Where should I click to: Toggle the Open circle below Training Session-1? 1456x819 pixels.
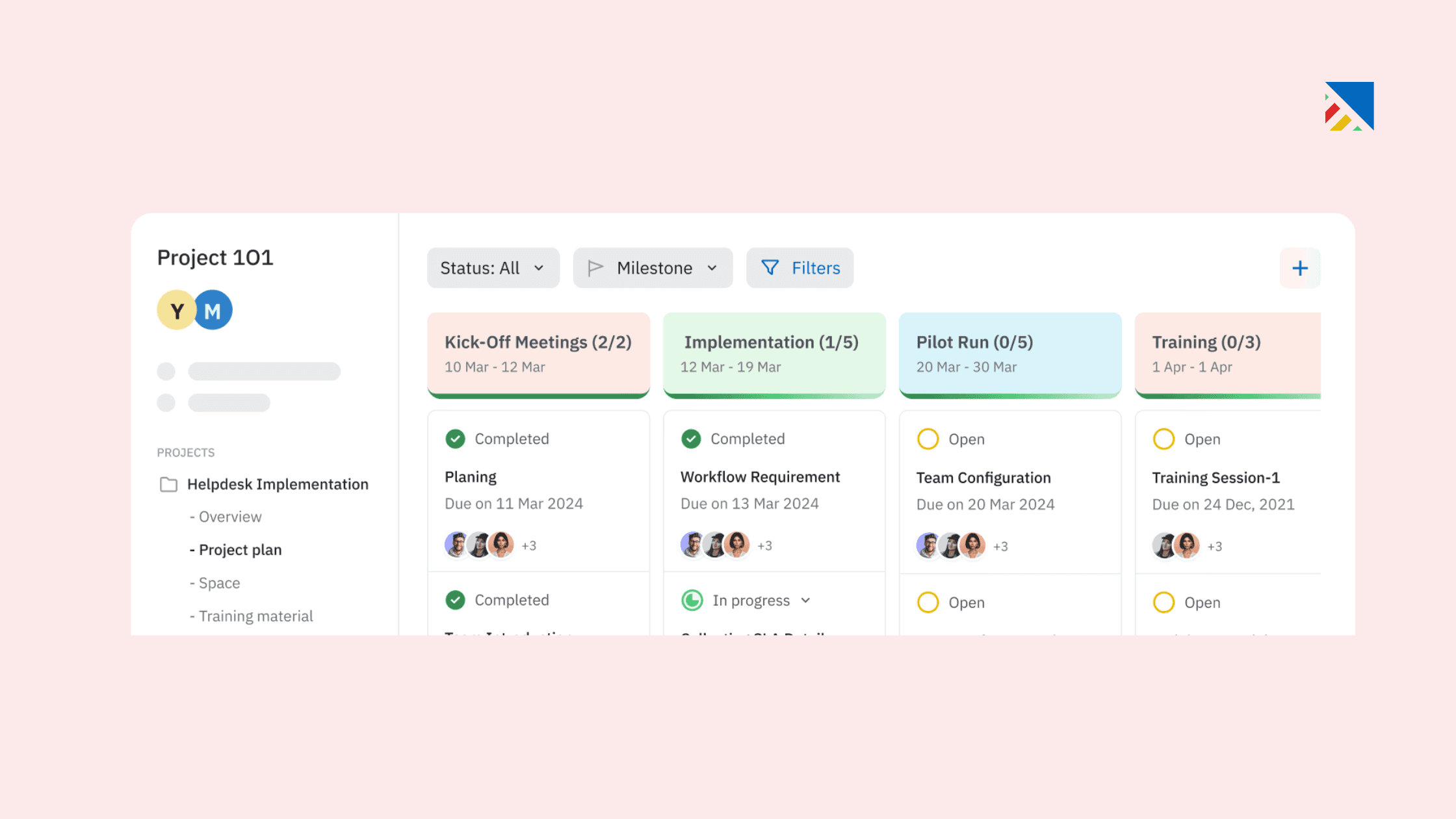(1163, 602)
